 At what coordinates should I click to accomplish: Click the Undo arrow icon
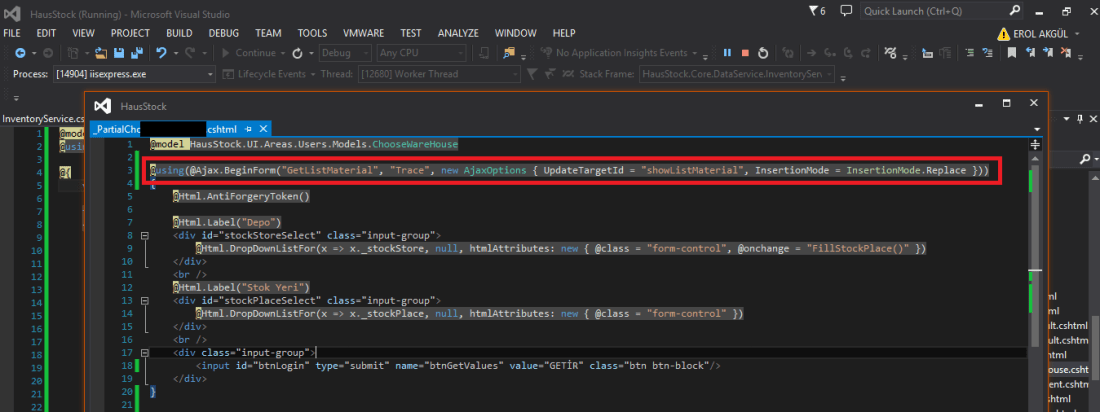coord(161,53)
